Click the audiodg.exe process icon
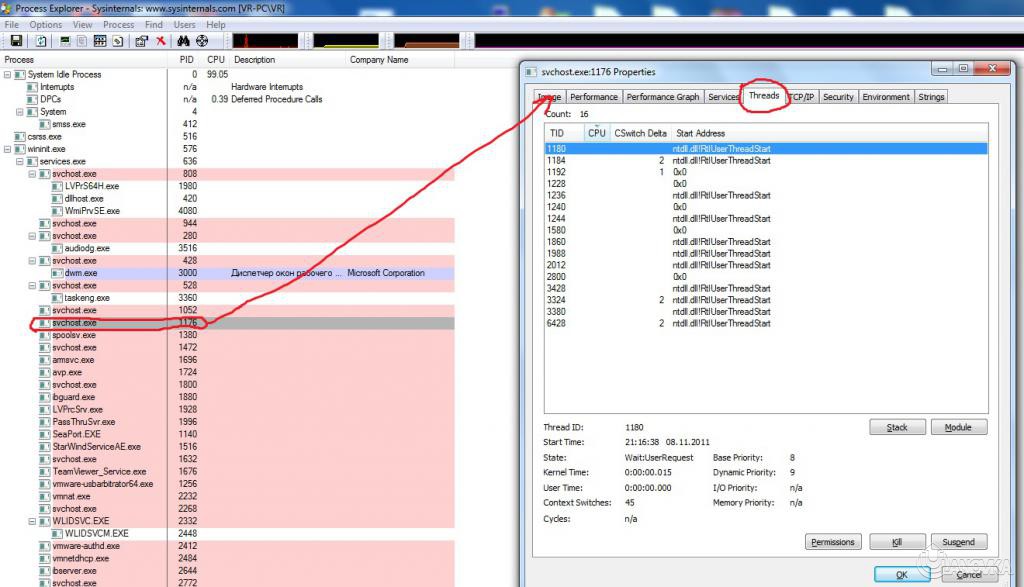The image size is (1024, 587). (x=57, y=248)
